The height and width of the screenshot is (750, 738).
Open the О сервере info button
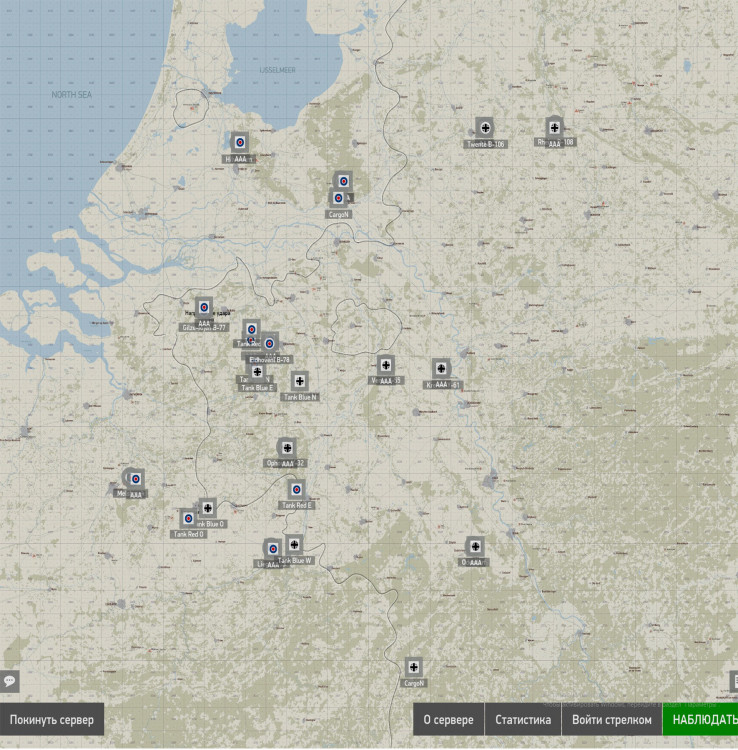[449, 719]
